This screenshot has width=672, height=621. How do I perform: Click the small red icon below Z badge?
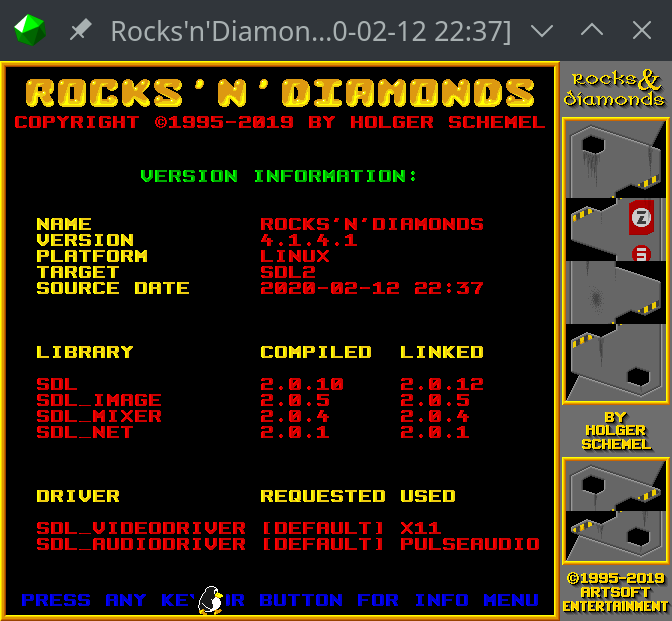point(641,252)
